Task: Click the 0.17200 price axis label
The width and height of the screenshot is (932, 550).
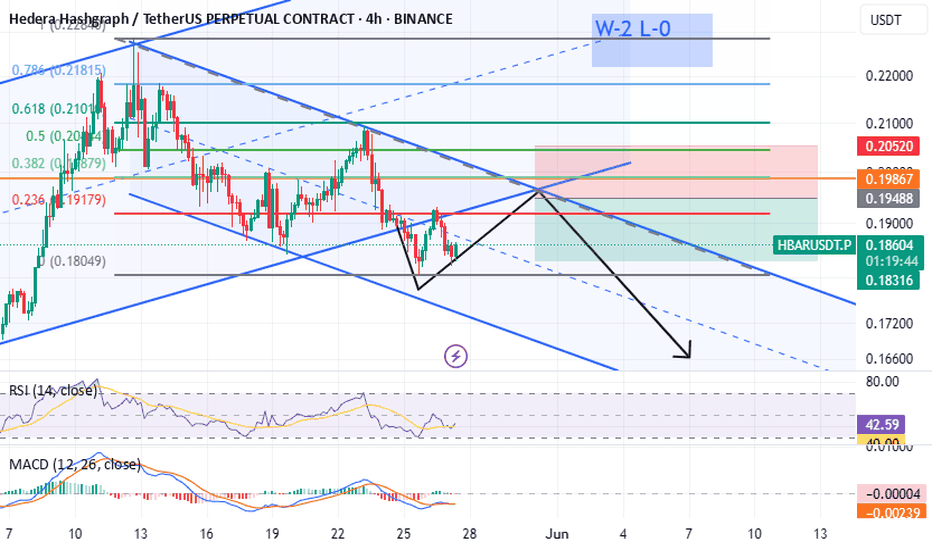Action: click(x=889, y=324)
